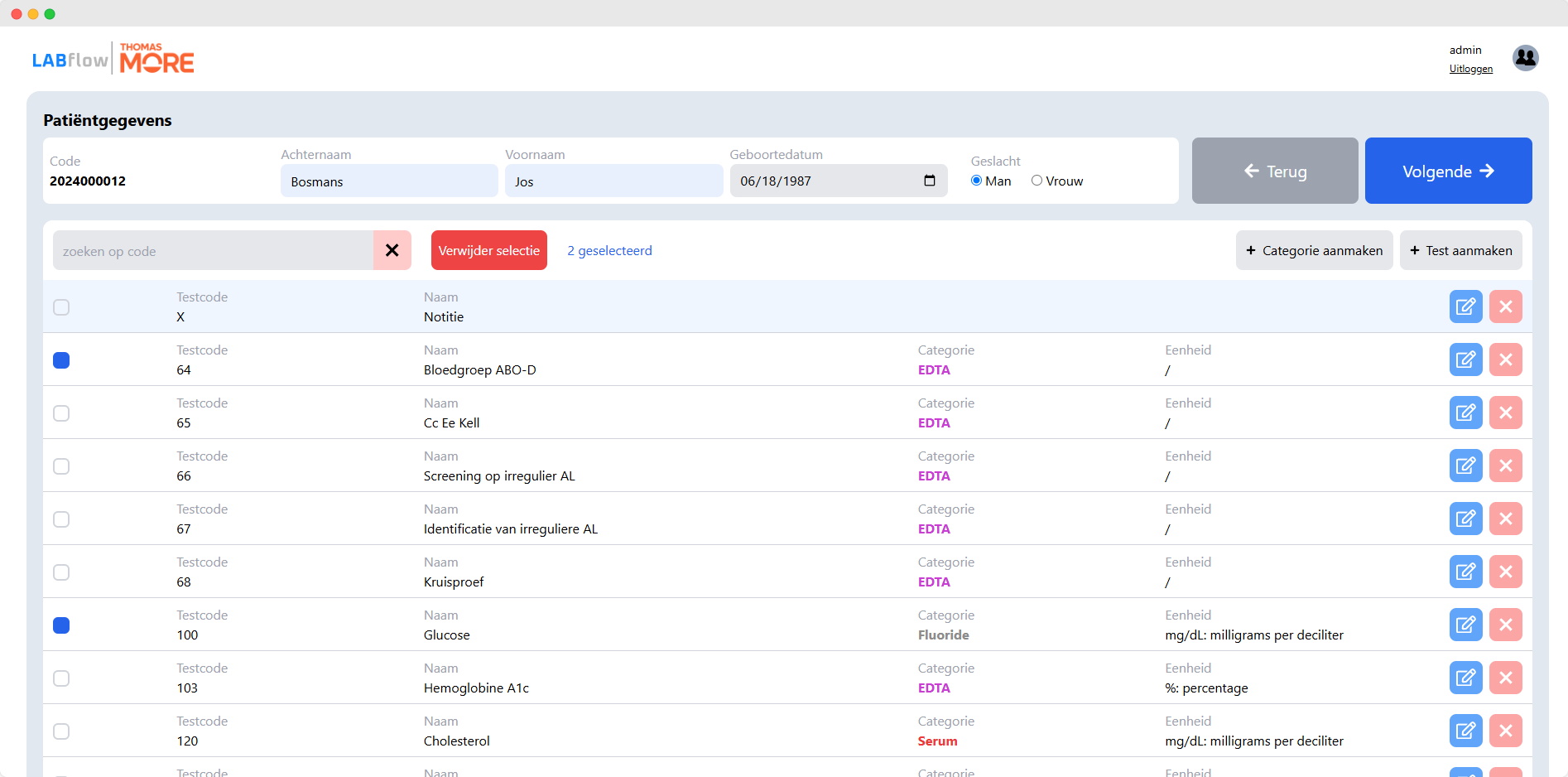Image resolution: width=1568 pixels, height=777 pixels.
Task: Click the Uitloggen link
Action: (x=1470, y=69)
